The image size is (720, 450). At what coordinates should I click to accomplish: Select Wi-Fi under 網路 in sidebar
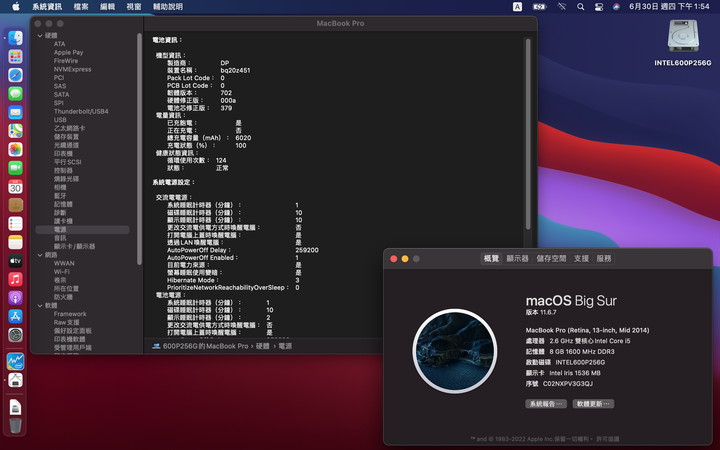pos(62,272)
